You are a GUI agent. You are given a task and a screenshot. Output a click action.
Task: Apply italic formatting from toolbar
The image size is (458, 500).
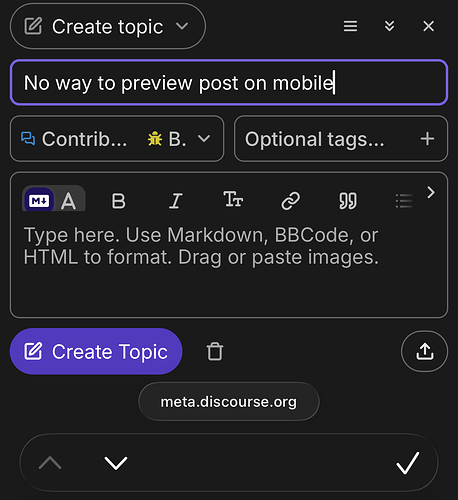pos(176,201)
